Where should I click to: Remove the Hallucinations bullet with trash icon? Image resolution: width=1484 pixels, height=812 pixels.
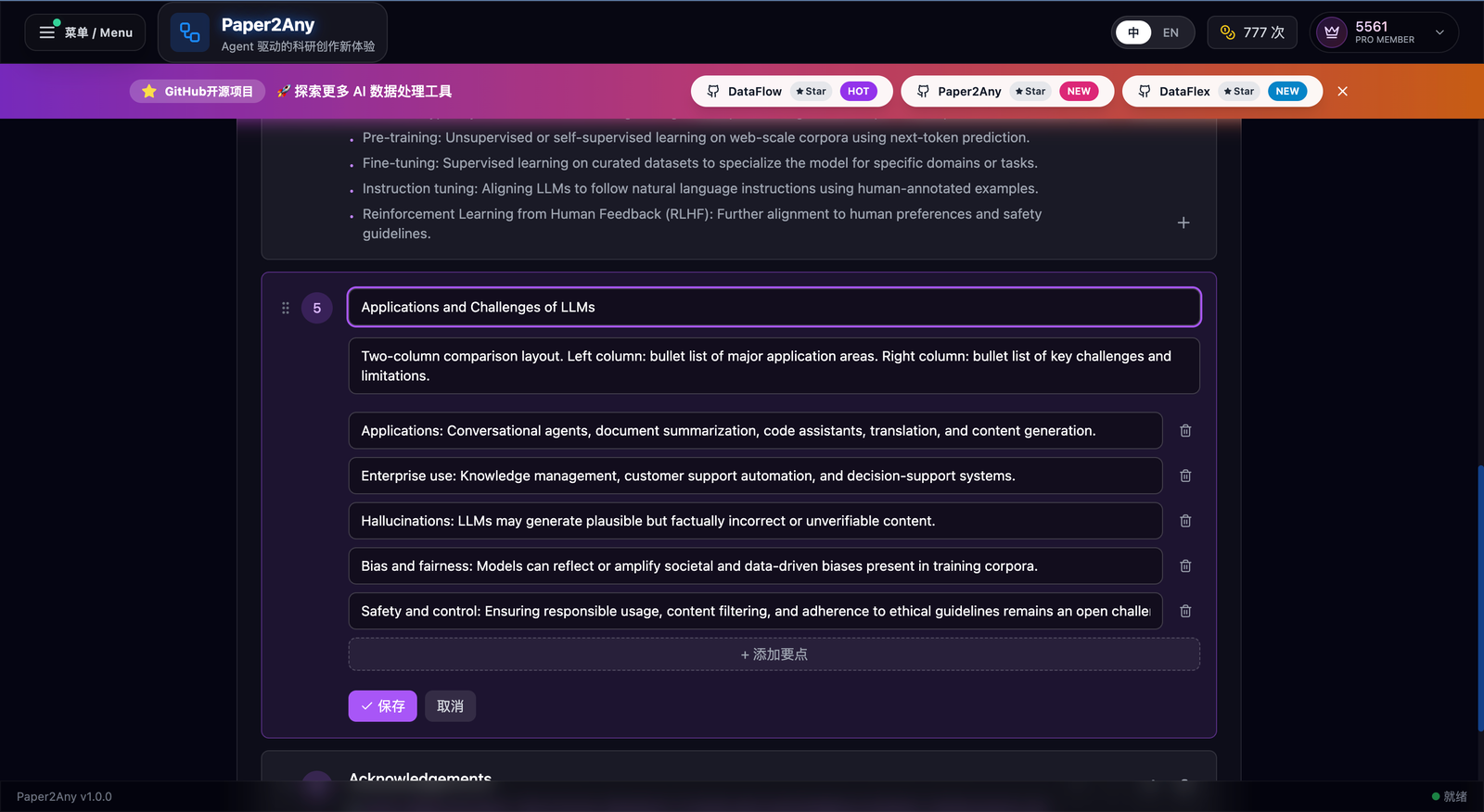[1185, 521]
